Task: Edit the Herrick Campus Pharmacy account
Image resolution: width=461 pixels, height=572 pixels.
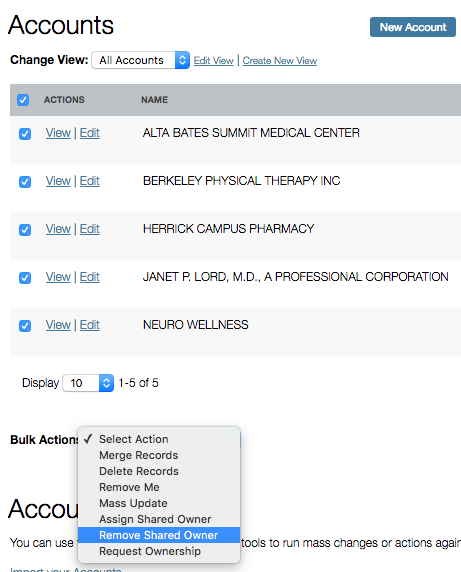Action: tap(90, 229)
